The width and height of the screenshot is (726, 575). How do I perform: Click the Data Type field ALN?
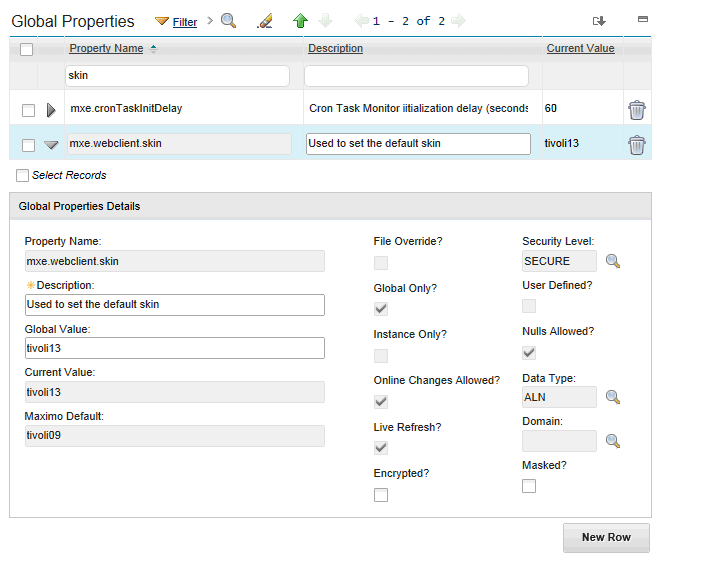tap(559, 397)
